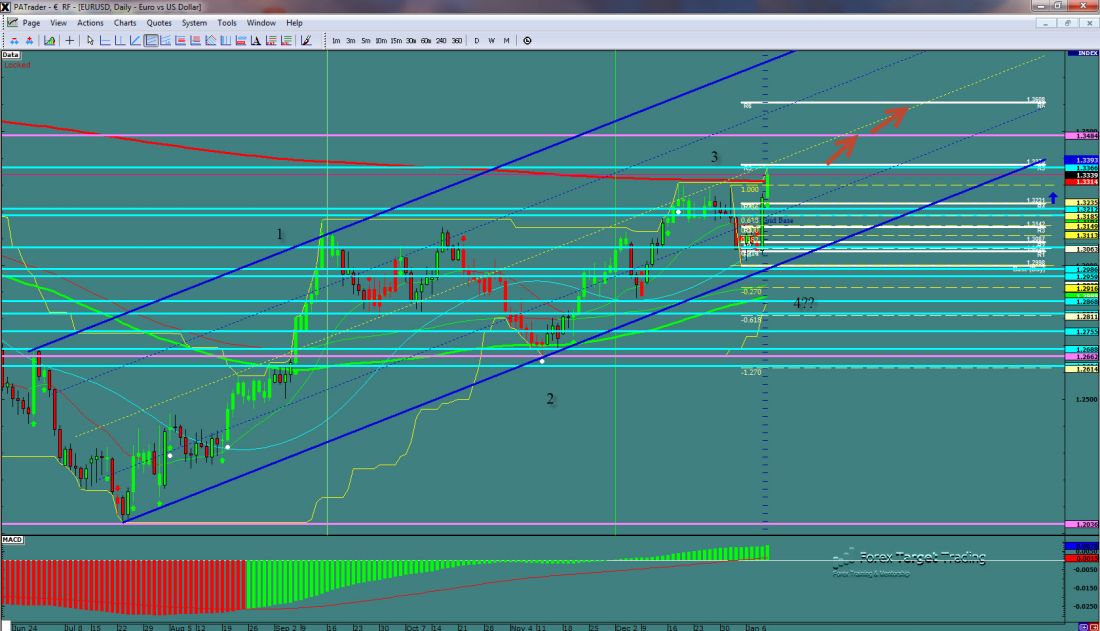1100x631 pixels.
Task: Open the Tools menu
Action: pyautogui.click(x=227, y=22)
